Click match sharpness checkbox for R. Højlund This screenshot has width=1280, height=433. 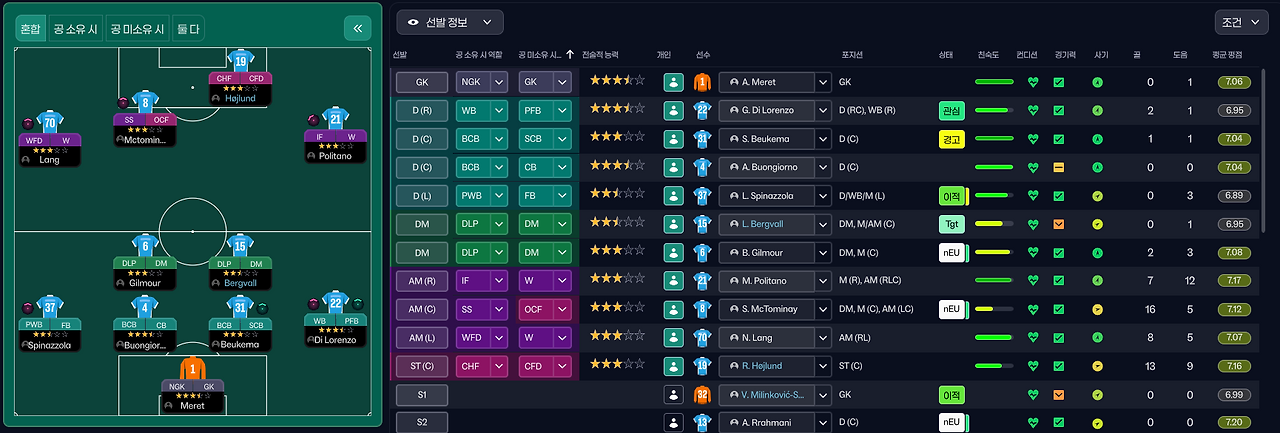click(1059, 366)
